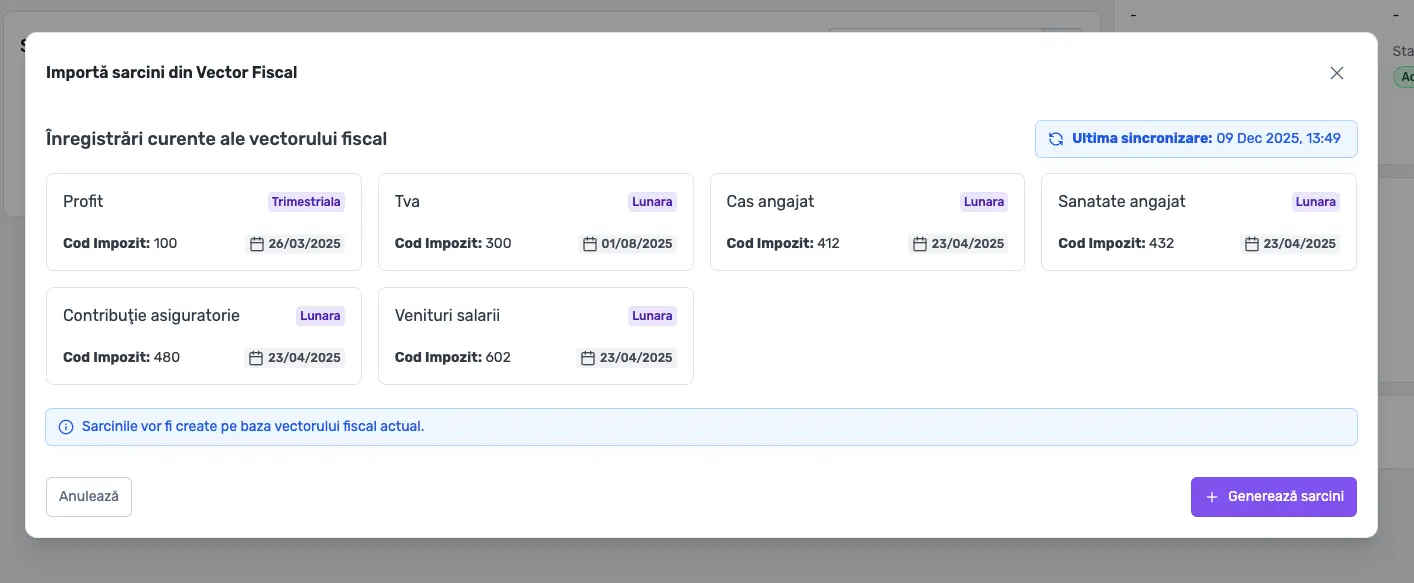Click date 23/04/2025 on Venituri salarii
The width and height of the screenshot is (1414, 583).
pyautogui.click(x=637, y=358)
